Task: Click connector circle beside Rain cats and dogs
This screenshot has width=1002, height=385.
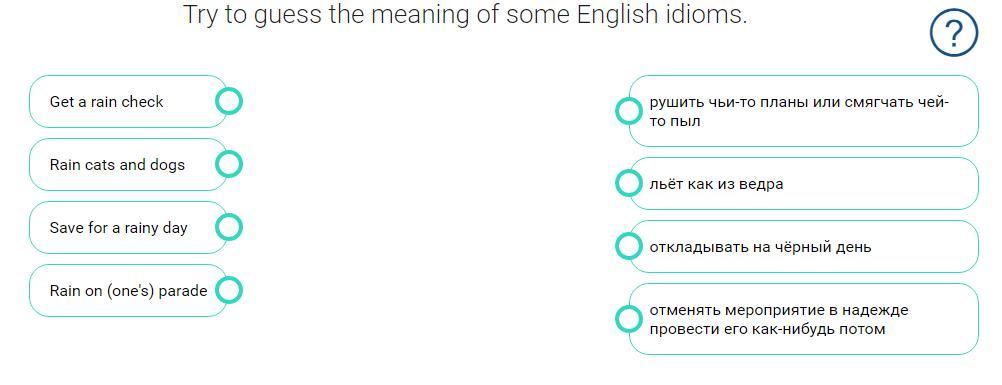Action: point(229,164)
